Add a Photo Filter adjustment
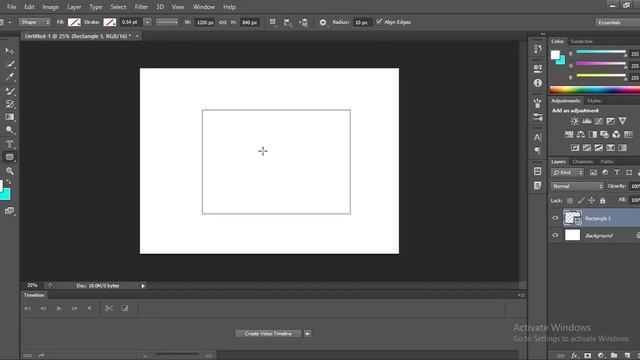The height and width of the screenshot is (360, 640). (604, 134)
